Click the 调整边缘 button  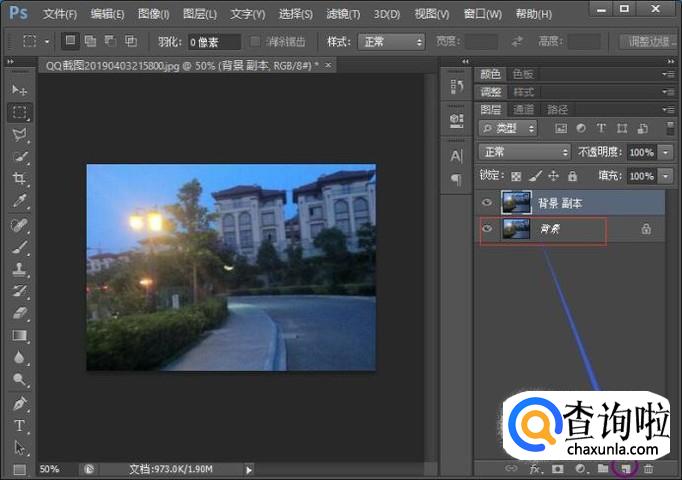tap(649, 42)
